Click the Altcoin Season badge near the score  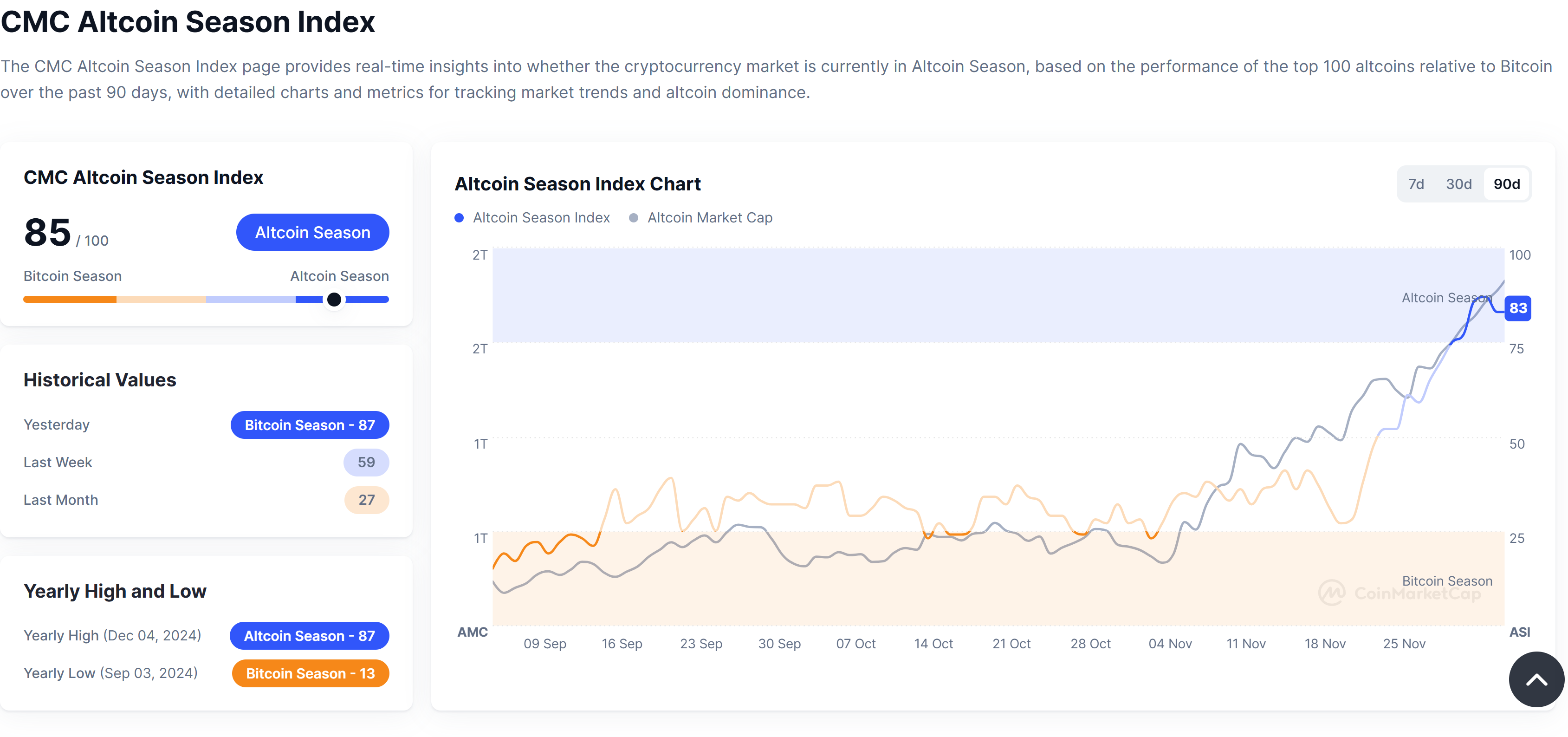[x=312, y=232]
